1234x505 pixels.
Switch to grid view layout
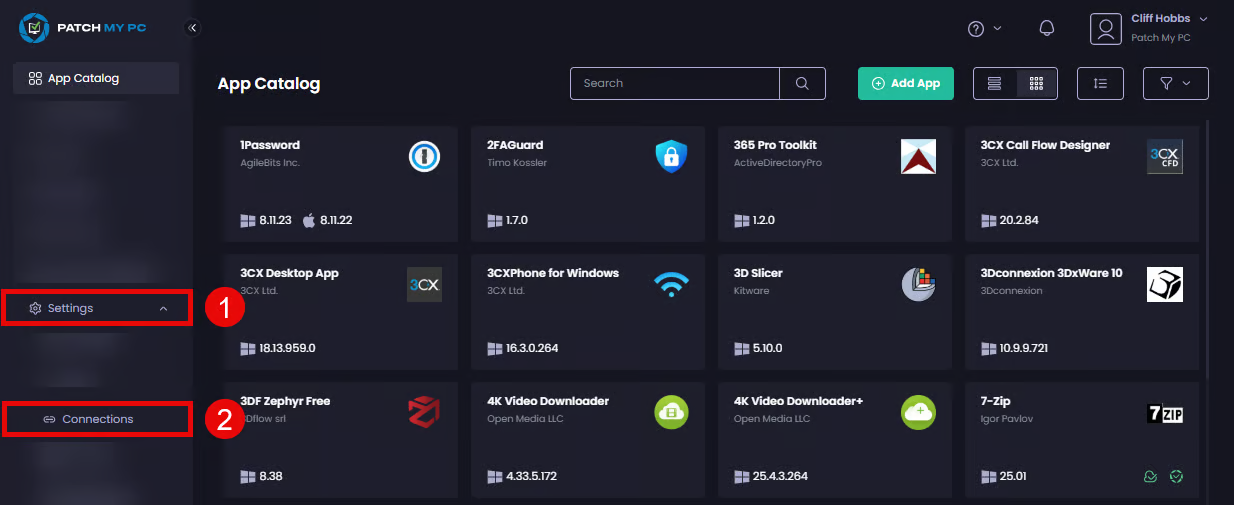click(1036, 84)
